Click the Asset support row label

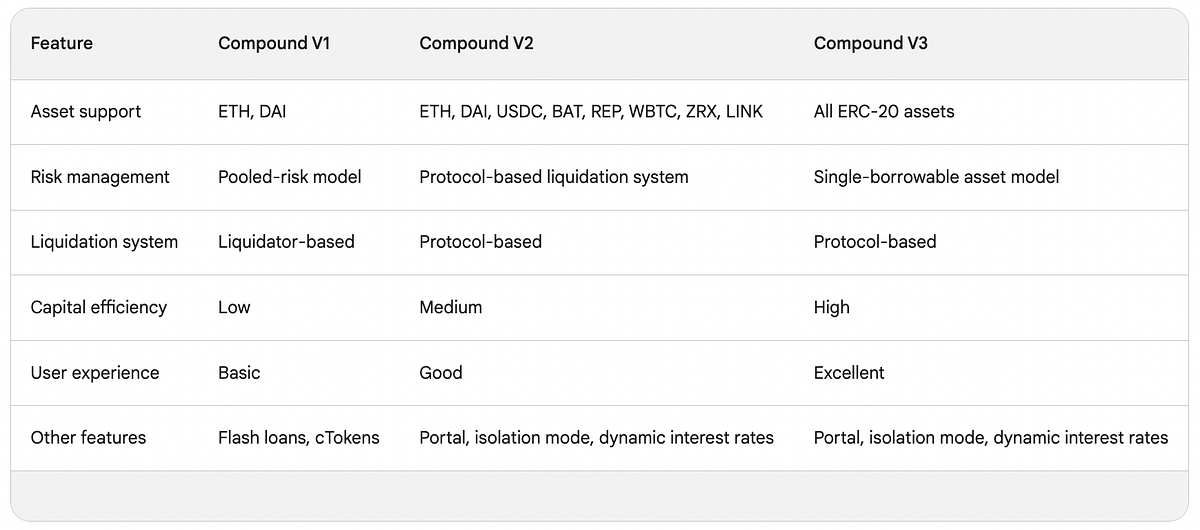pyautogui.click(x=86, y=112)
